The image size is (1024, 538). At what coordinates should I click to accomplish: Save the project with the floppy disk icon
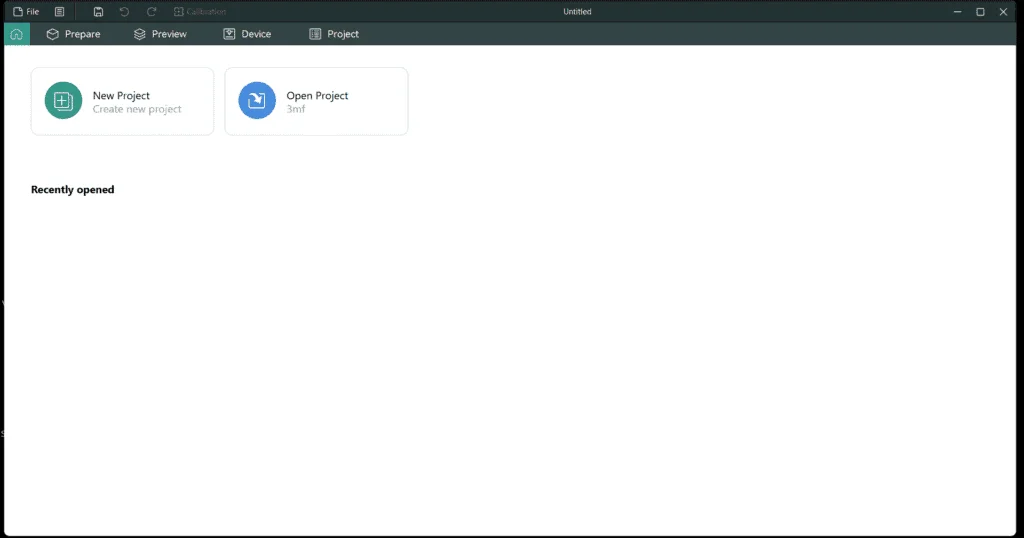pos(98,12)
